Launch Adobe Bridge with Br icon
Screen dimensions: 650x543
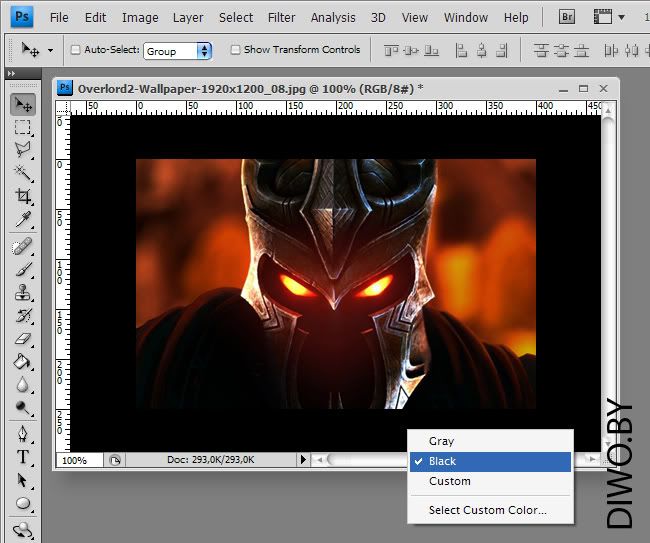[x=567, y=17]
